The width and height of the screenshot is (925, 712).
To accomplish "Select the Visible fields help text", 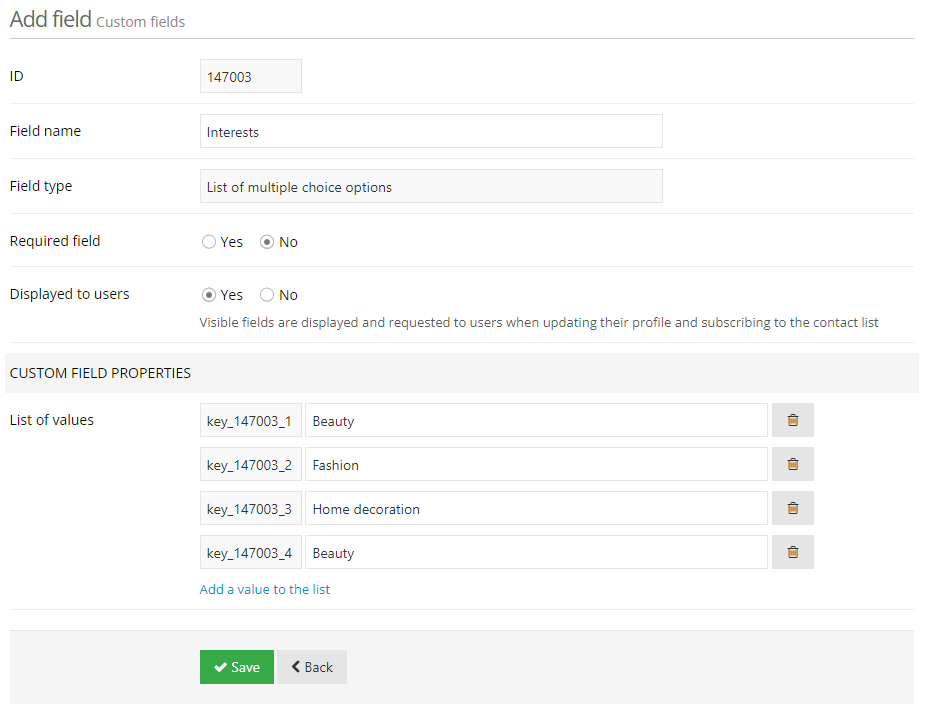I will 539,323.
